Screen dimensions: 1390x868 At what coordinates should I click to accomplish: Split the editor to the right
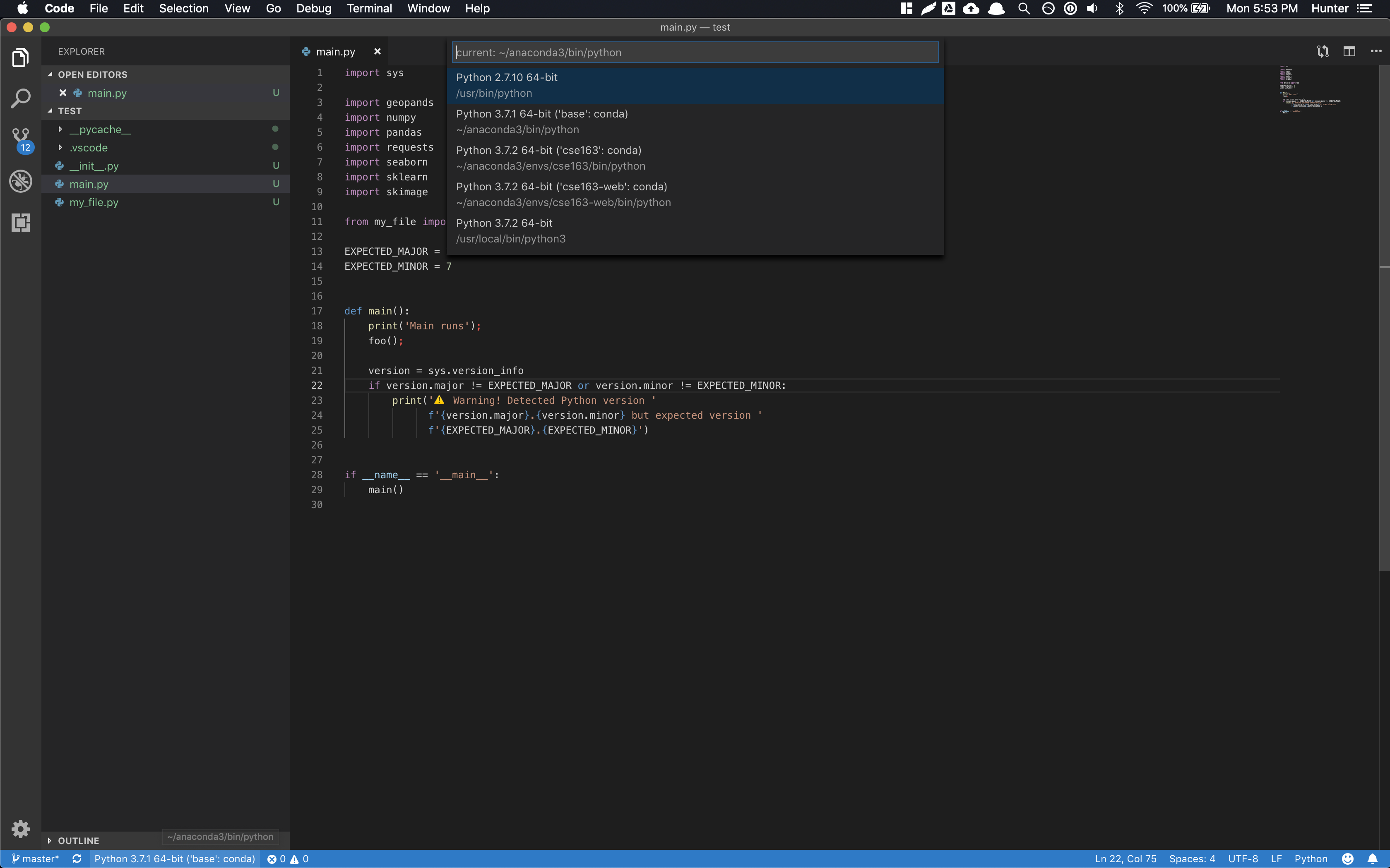1349,52
